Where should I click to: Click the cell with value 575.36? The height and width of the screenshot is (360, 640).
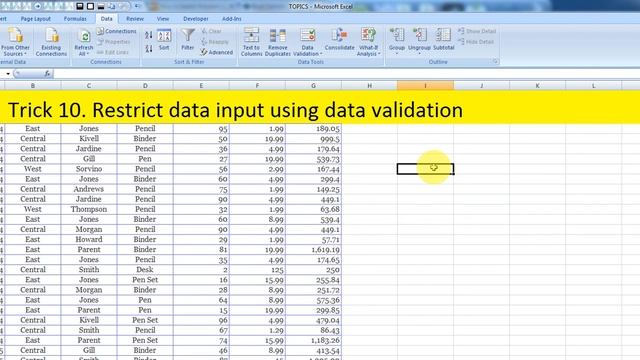coord(313,300)
